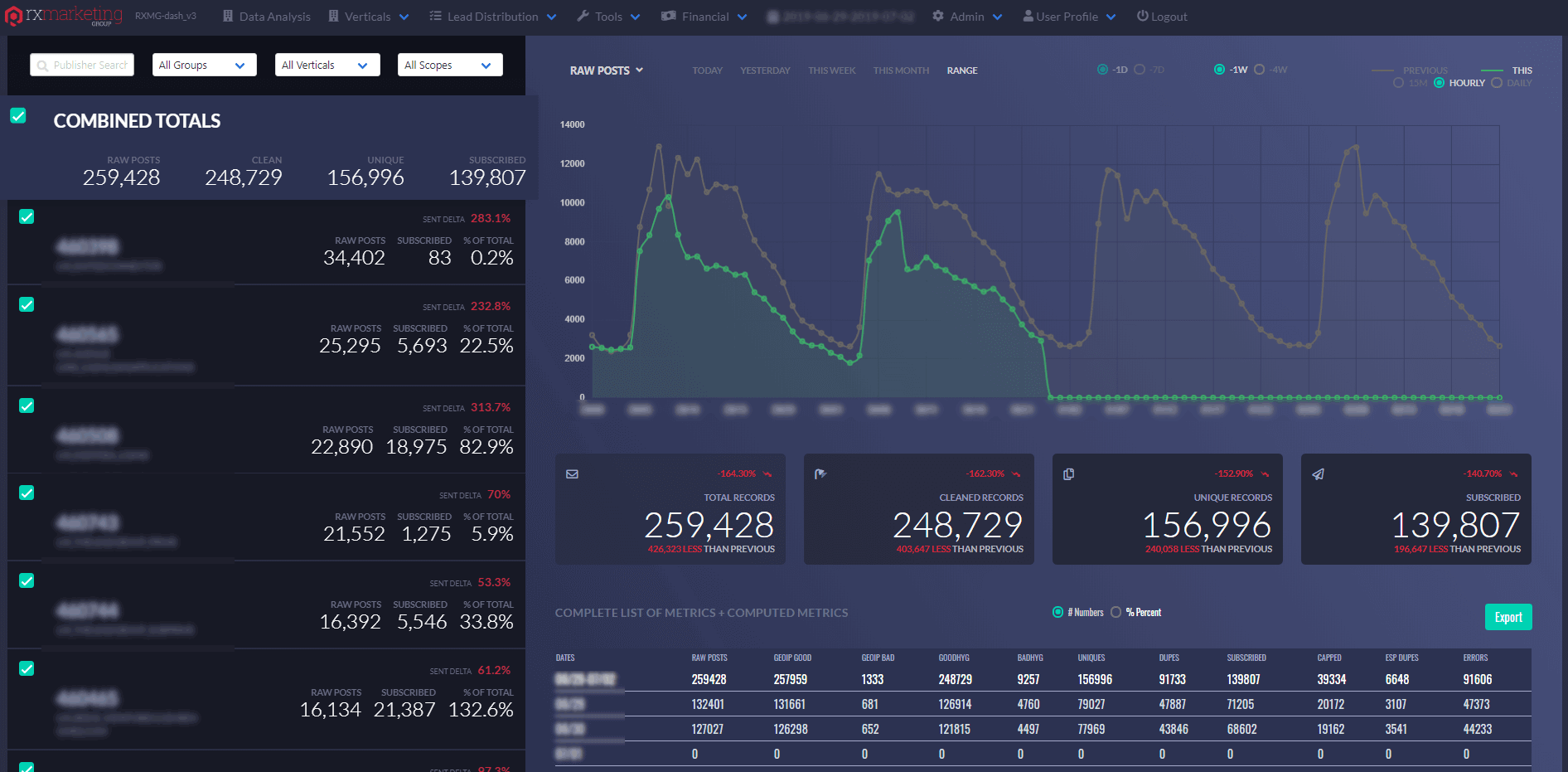Click the down-trend arrow on Subscribed card
The image size is (1568, 772).
tap(1513, 474)
